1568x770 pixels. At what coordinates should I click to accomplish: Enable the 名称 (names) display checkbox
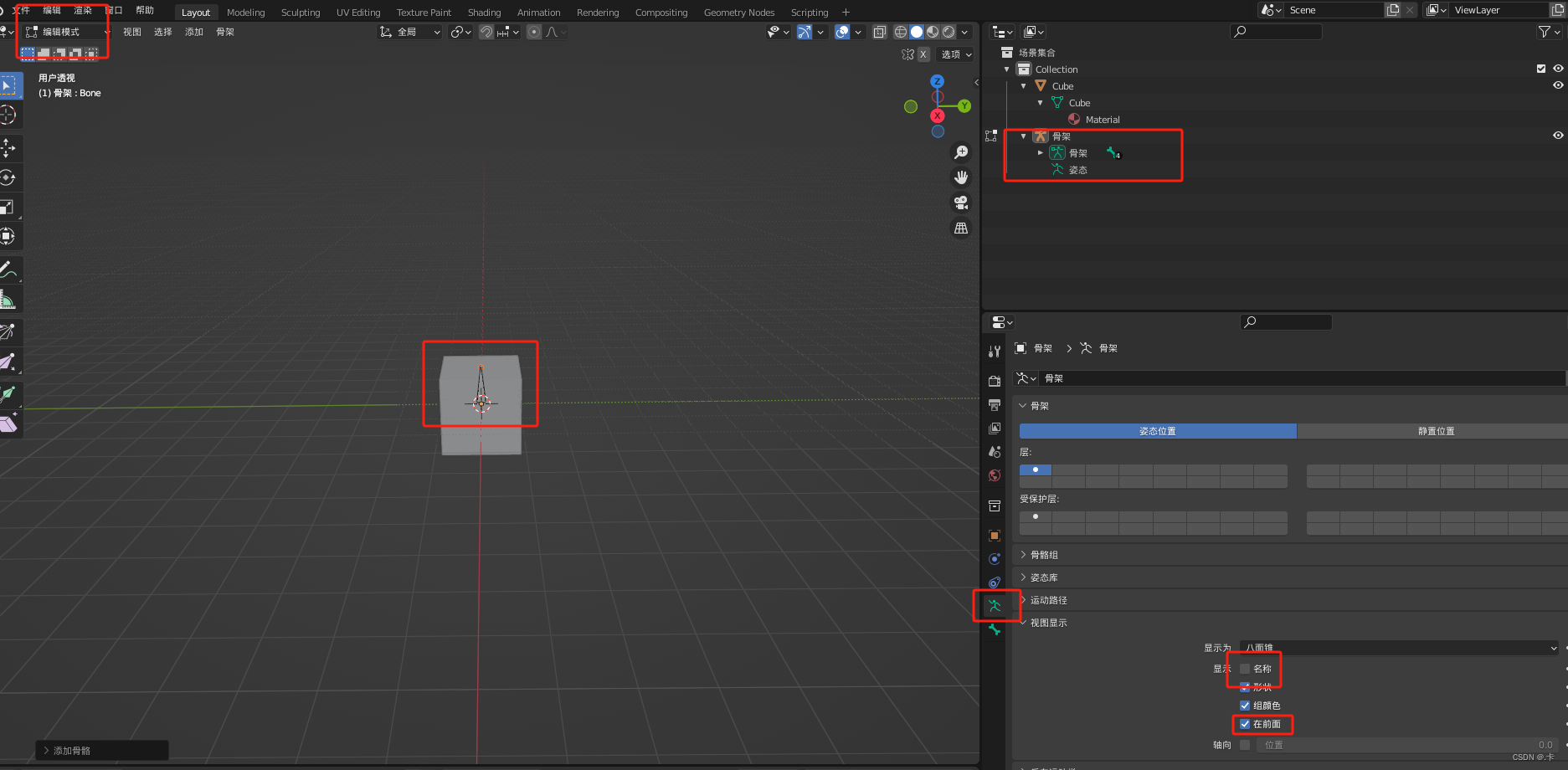(1245, 669)
